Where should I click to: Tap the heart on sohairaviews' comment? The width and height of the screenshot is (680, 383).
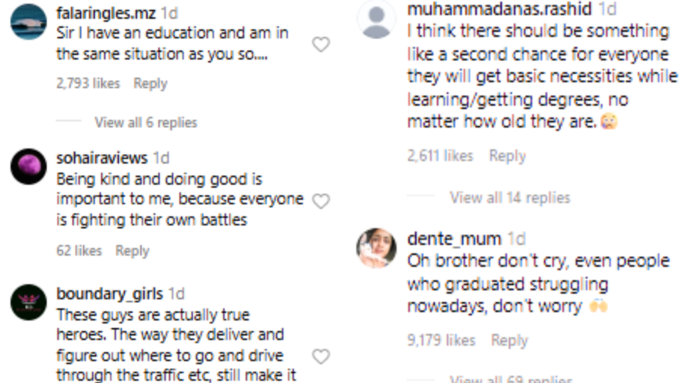321,201
